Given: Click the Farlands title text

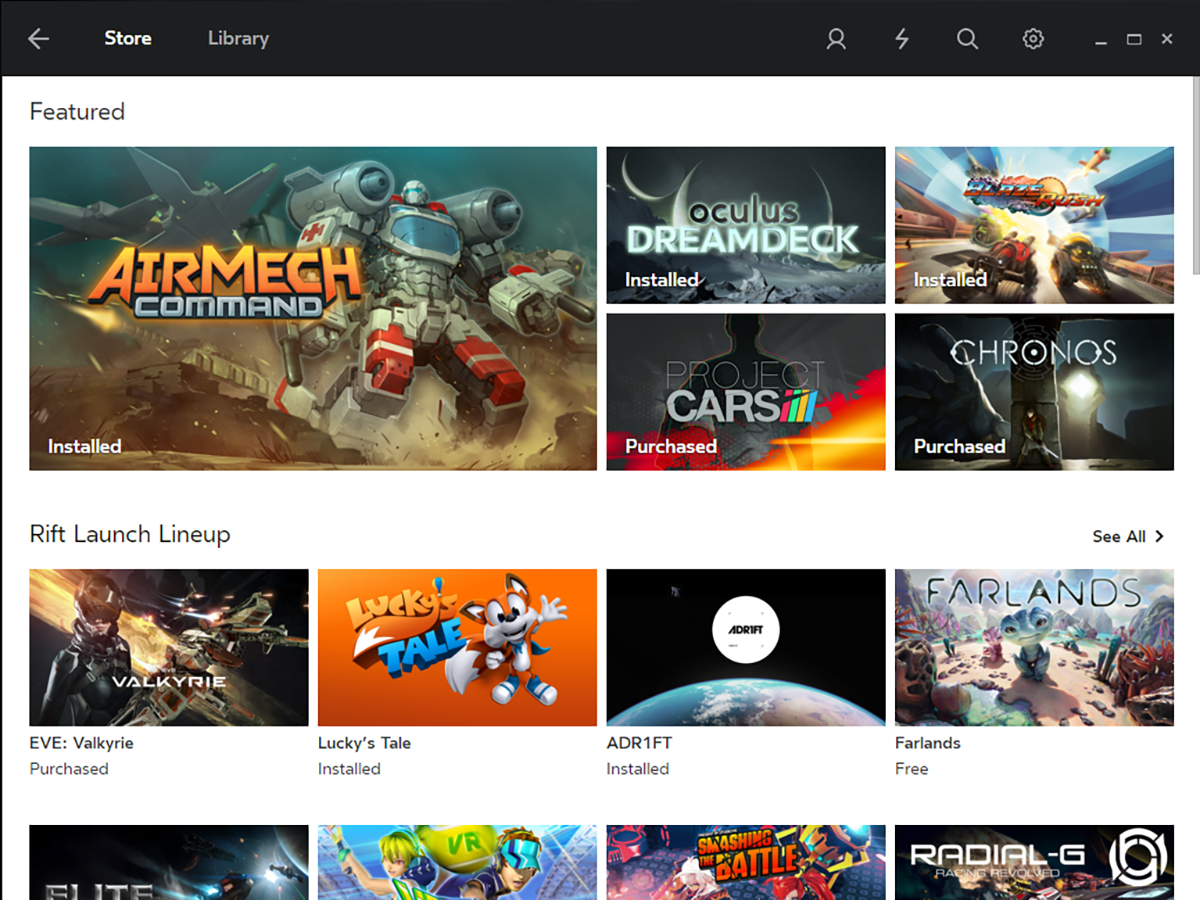Looking at the screenshot, I should click(x=927, y=743).
